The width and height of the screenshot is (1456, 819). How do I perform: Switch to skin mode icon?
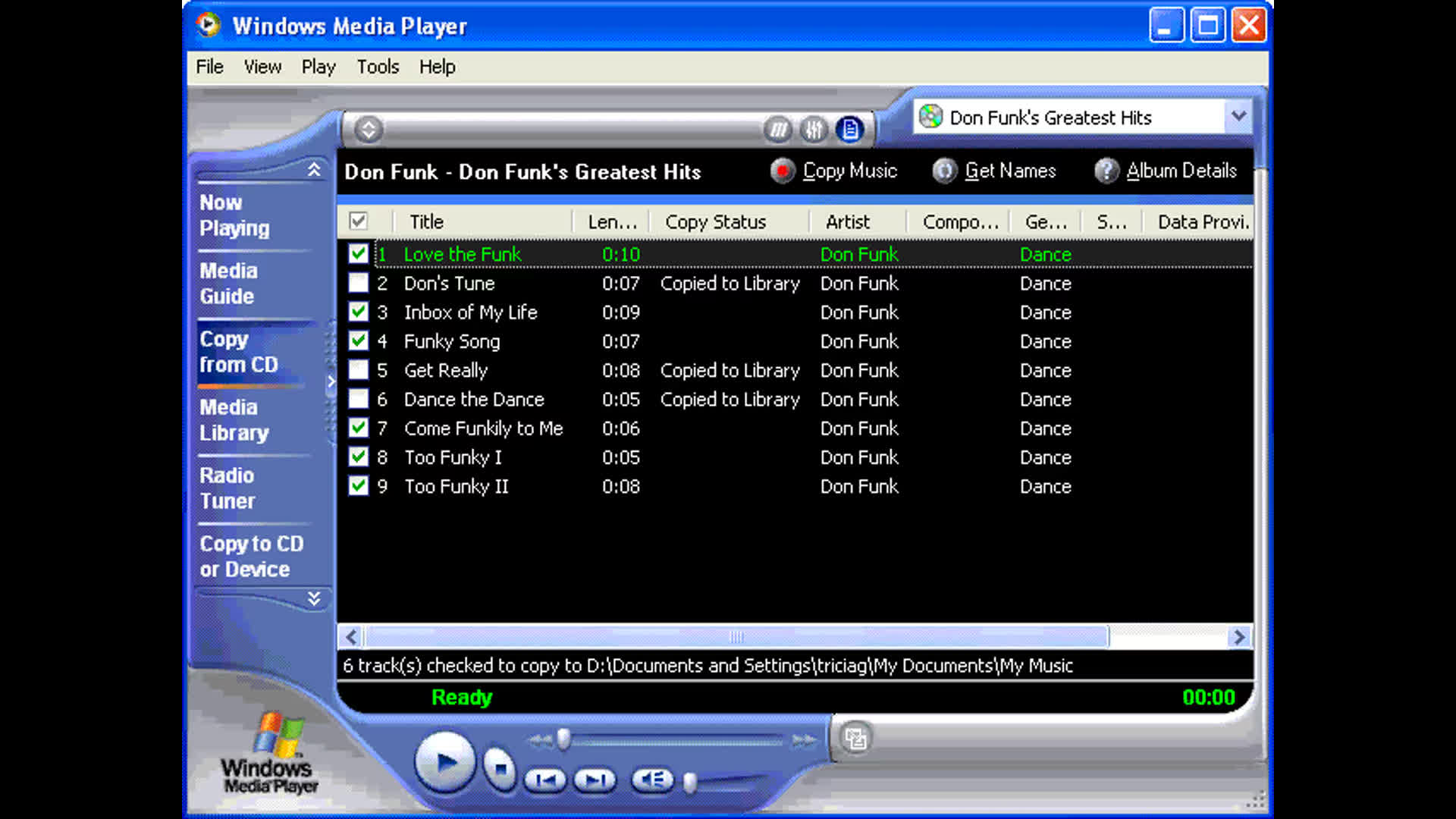point(856,738)
